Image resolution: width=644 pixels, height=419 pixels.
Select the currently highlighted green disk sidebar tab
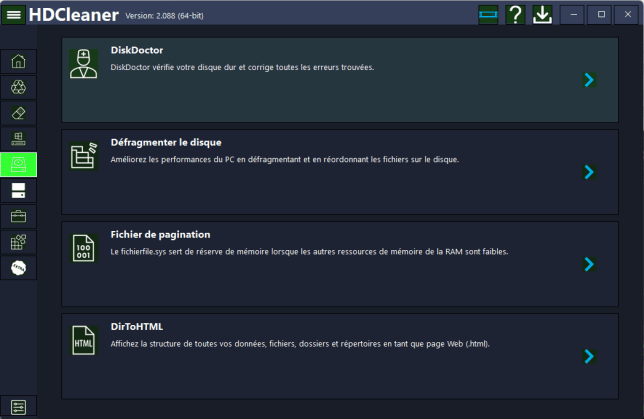18,165
